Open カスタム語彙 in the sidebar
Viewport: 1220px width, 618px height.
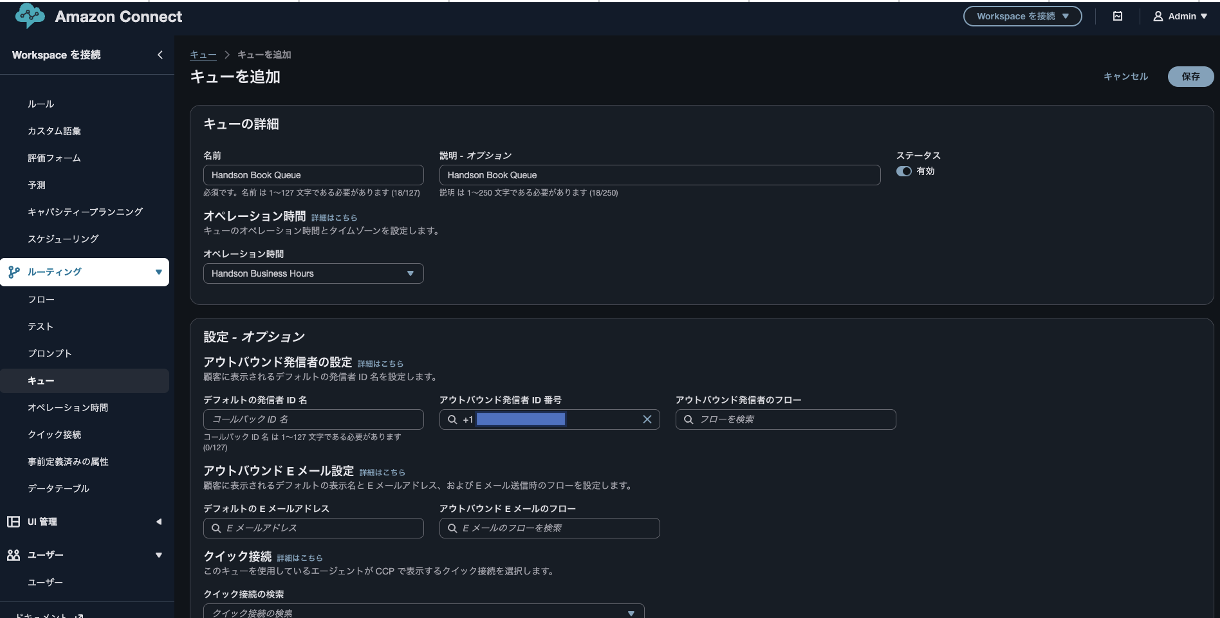(54, 131)
